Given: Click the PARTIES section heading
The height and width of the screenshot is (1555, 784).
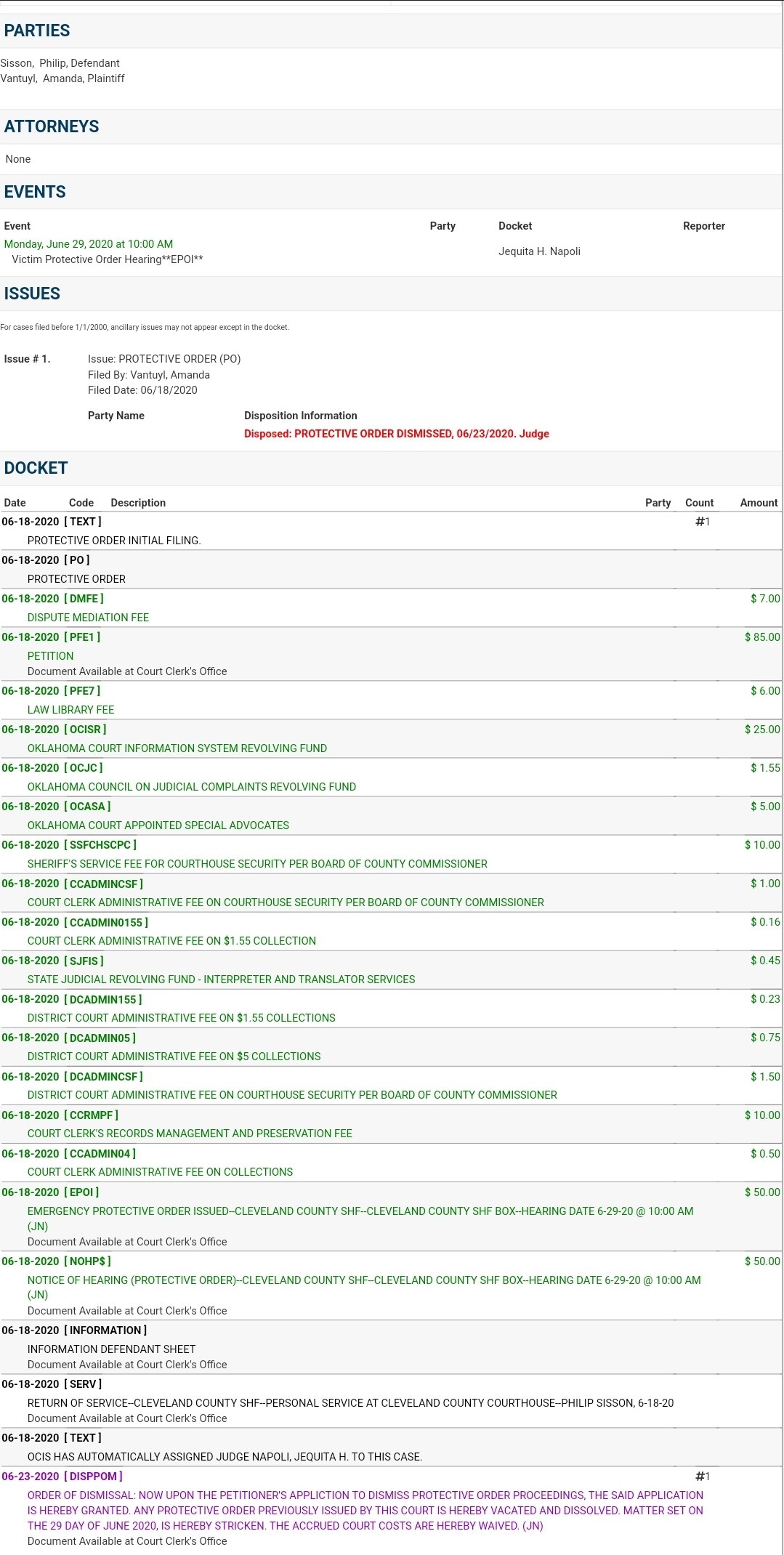Looking at the screenshot, I should [37, 31].
